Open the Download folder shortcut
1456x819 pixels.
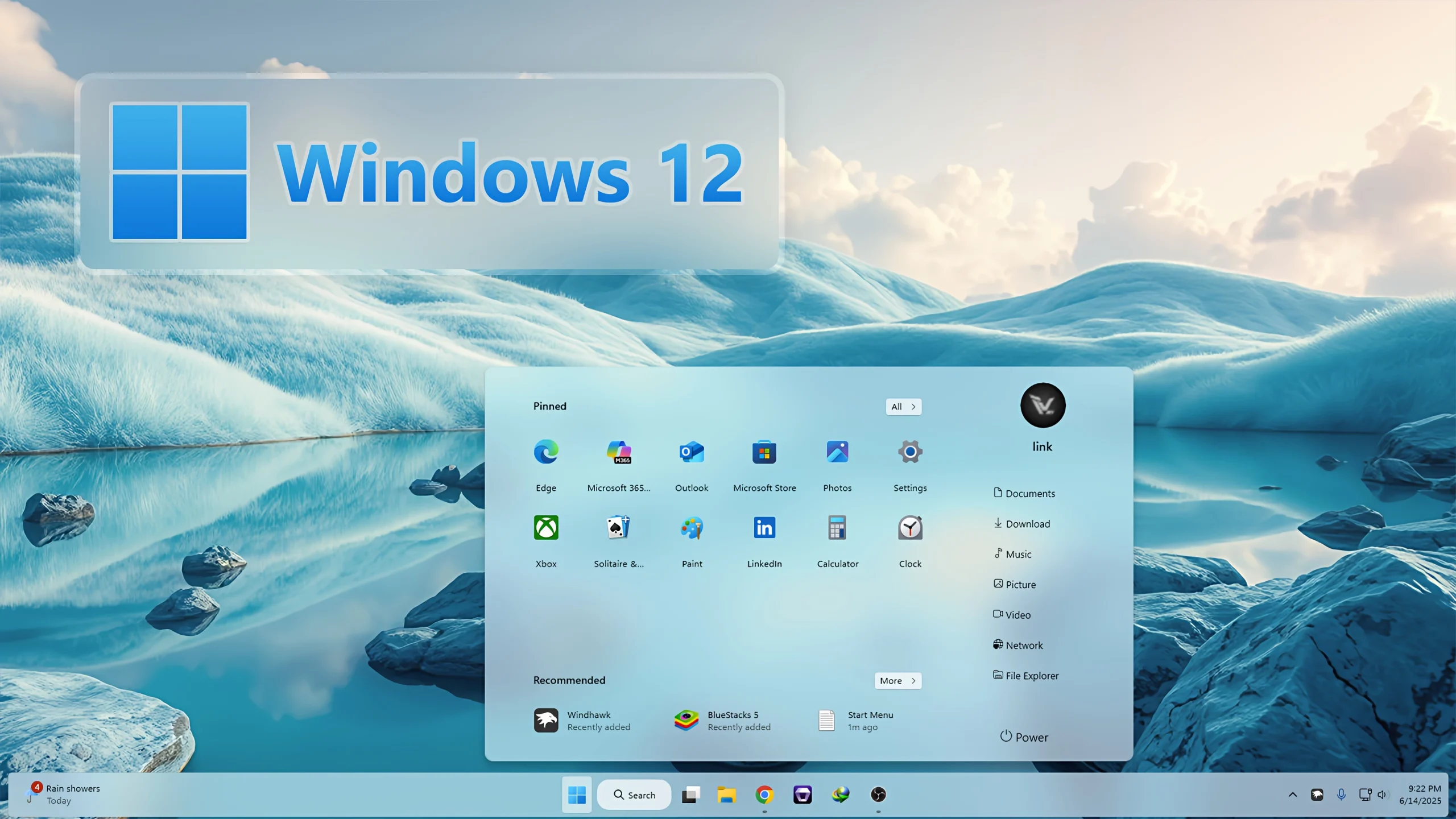point(1021,523)
